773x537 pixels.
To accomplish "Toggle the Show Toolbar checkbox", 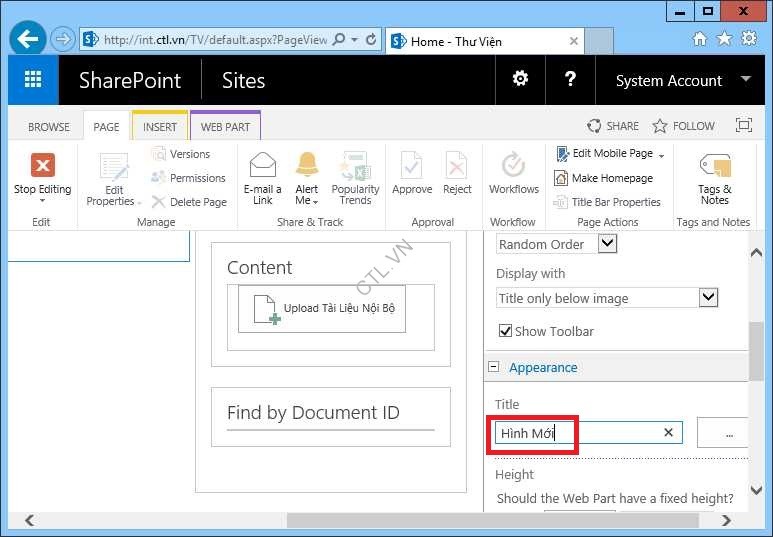I will tap(505, 331).
